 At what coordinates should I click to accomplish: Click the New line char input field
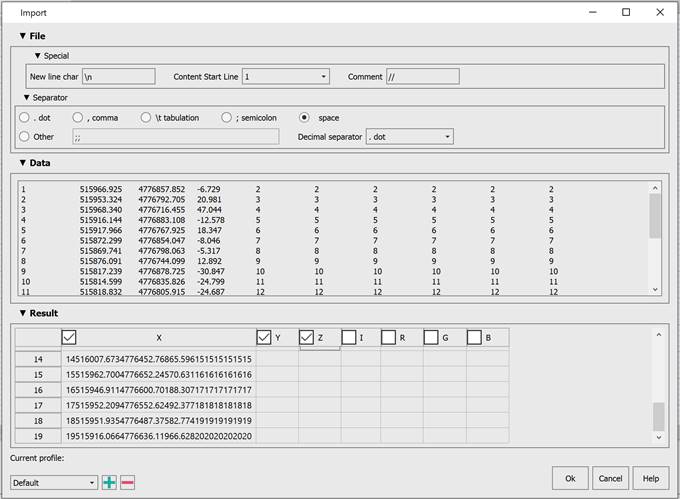[119, 77]
